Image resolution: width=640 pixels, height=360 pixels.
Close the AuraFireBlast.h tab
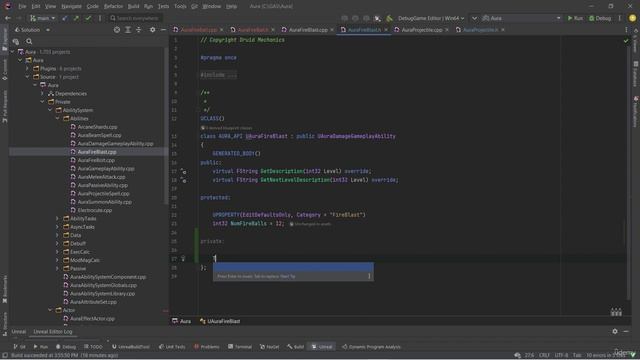[x=386, y=30]
